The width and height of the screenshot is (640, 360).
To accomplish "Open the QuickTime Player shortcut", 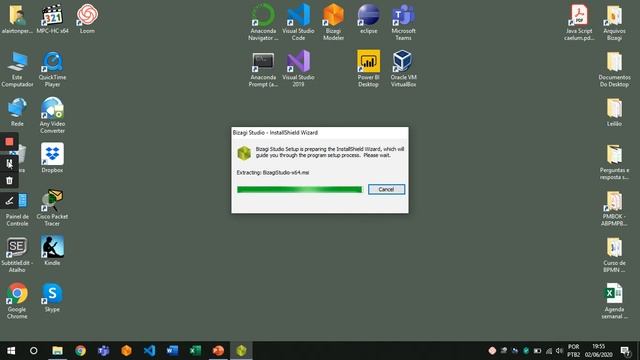I will coord(52,69).
